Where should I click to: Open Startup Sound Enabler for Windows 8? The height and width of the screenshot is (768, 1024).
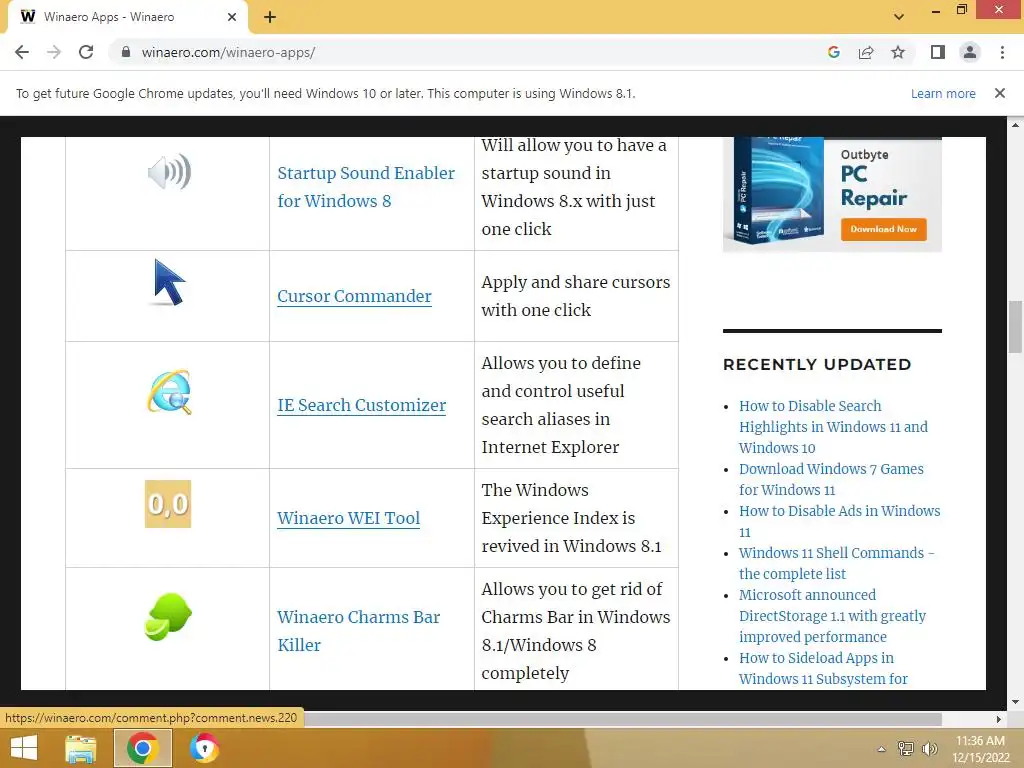coord(366,187)
